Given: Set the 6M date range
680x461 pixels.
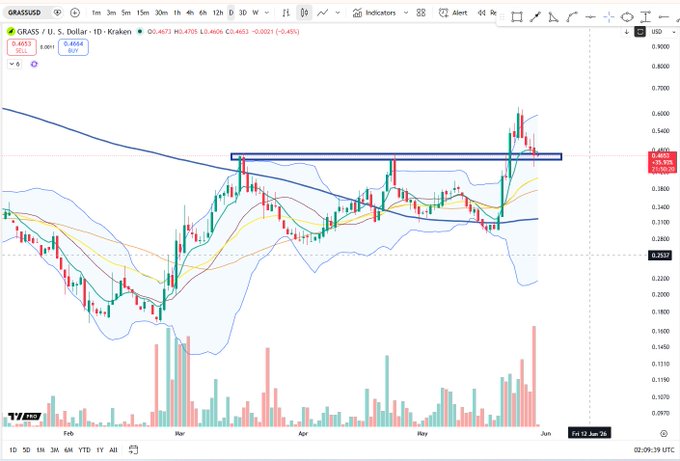Looking at the screenshot, I should 69,450.
